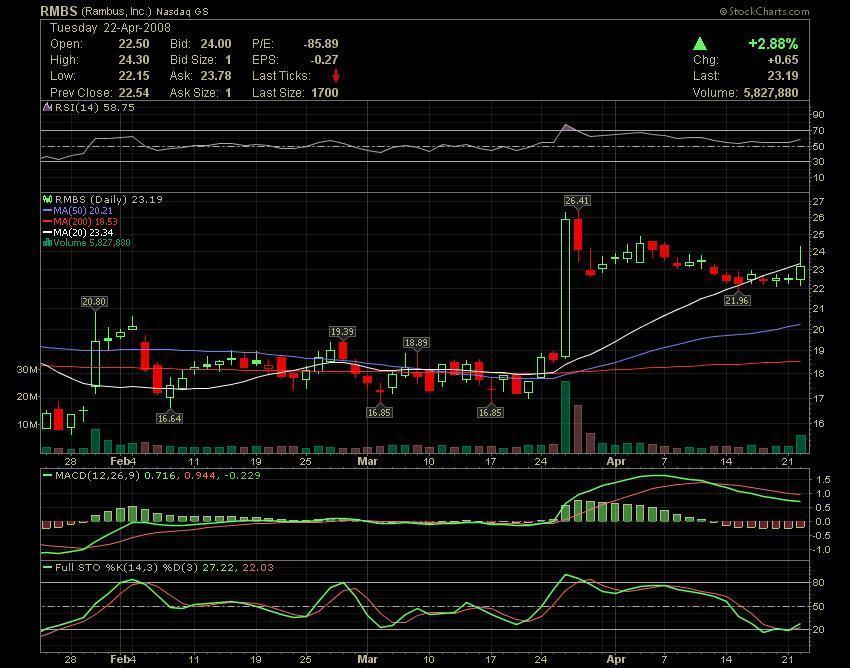This screenshot has width=850, height=668.
Task: Click the High value 24.30
Action: click(x=133, y=60)
